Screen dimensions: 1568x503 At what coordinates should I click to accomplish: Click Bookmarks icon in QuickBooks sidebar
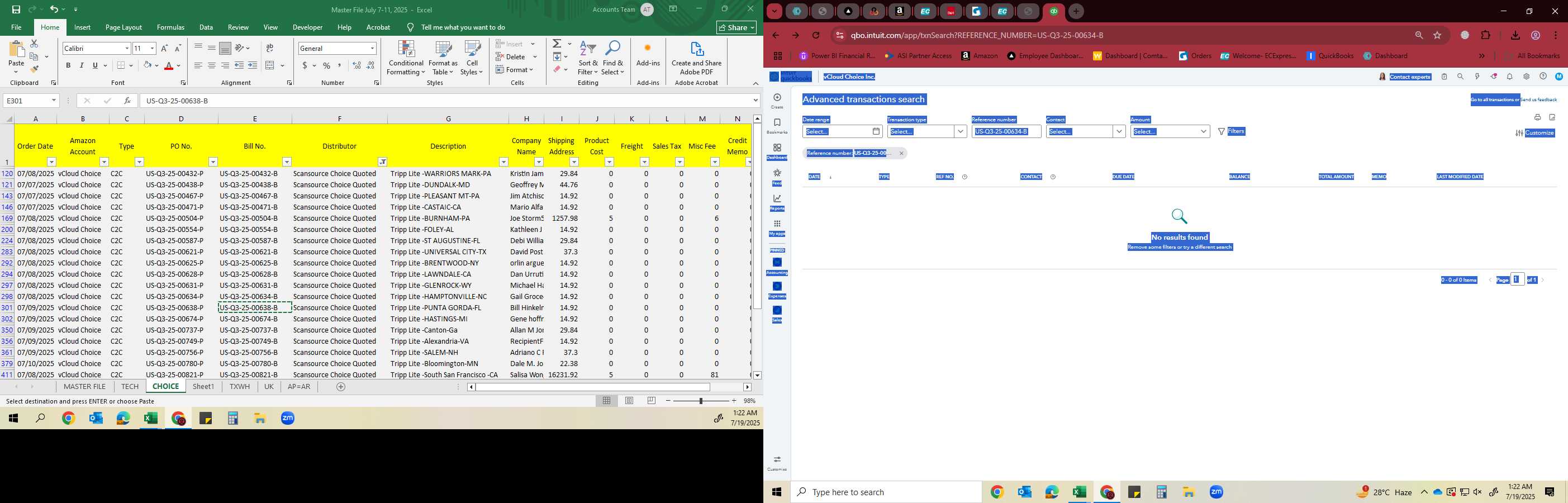pyautogui.click(x=777, y=122)
